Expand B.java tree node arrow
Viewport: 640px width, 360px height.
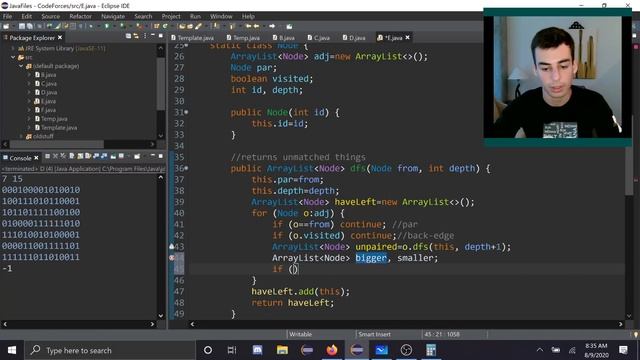coord(29,75)
